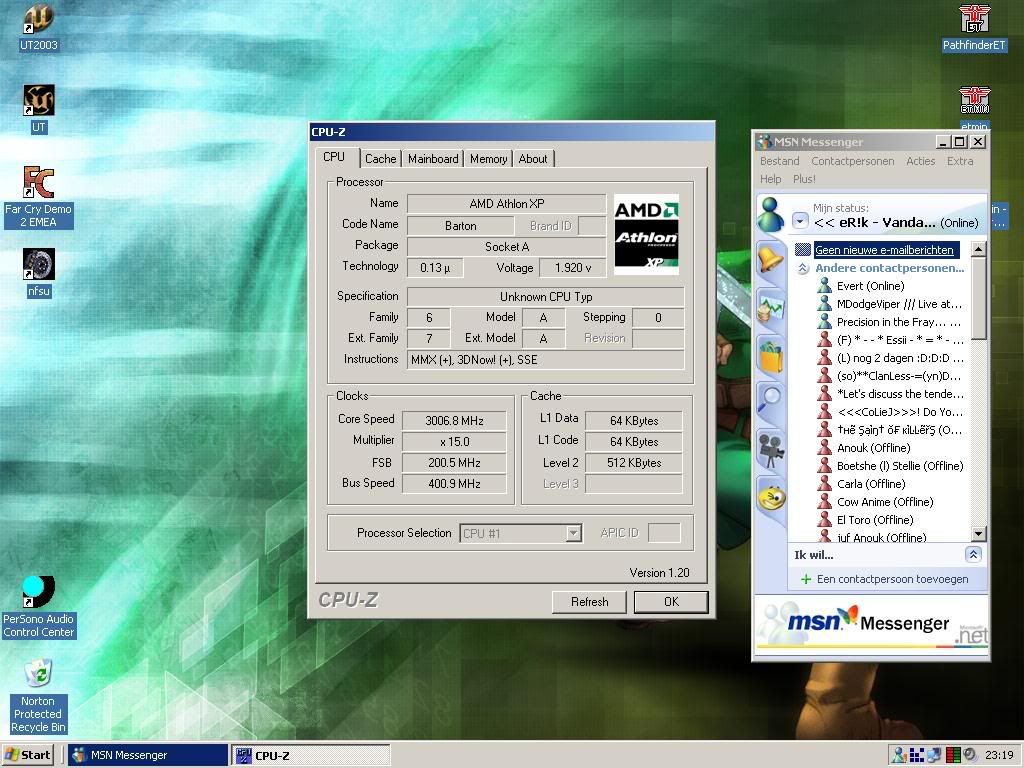Open the speaker volume tray icon
The width and height of the screenshot is (1024, 768).
point(970,755)
